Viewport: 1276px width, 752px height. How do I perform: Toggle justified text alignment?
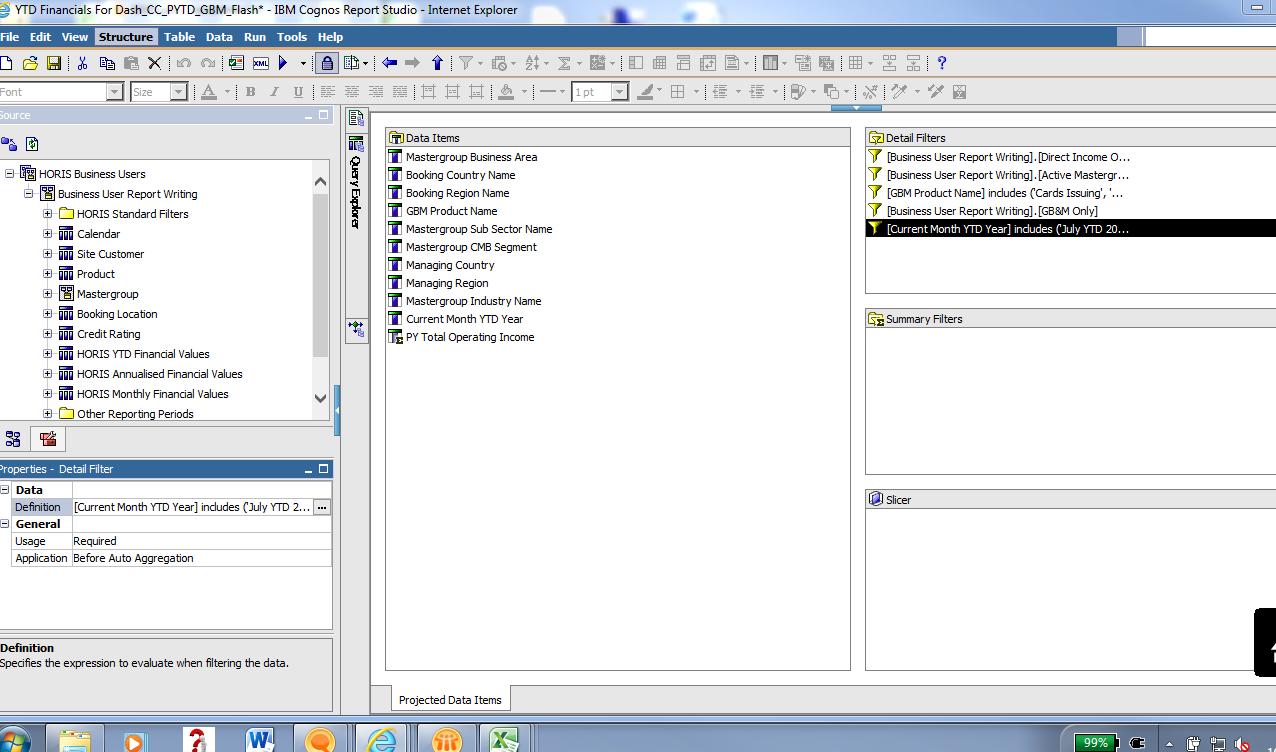pos(400,92)
